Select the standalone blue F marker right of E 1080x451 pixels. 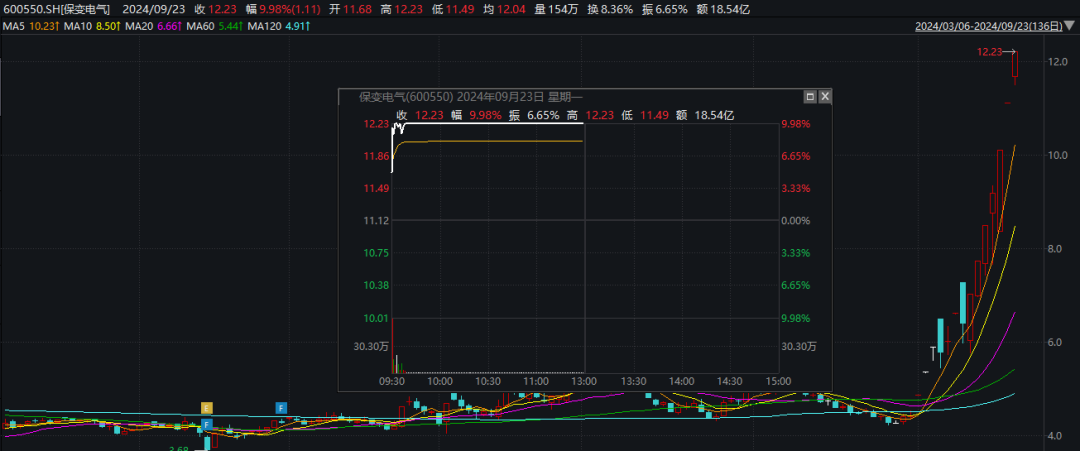pyautogui.click(x=281, y=408)
